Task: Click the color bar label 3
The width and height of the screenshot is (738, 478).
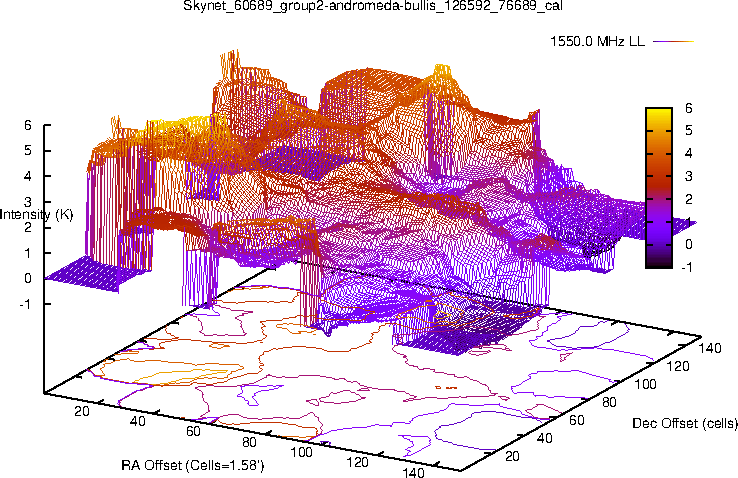Action: click(689, 176)
